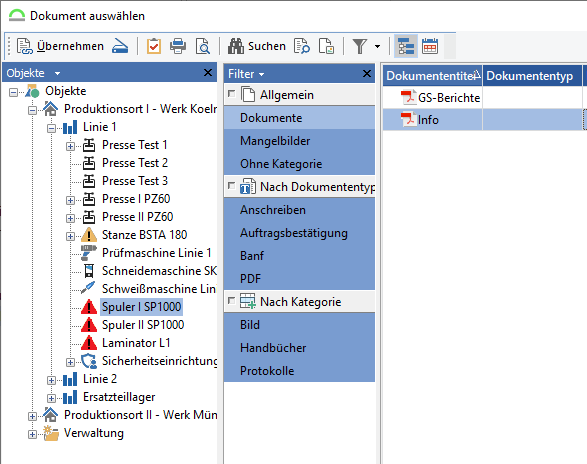Click the document search icon after Suchen
This screenshot has height=464, width=587.
point(301,46)
